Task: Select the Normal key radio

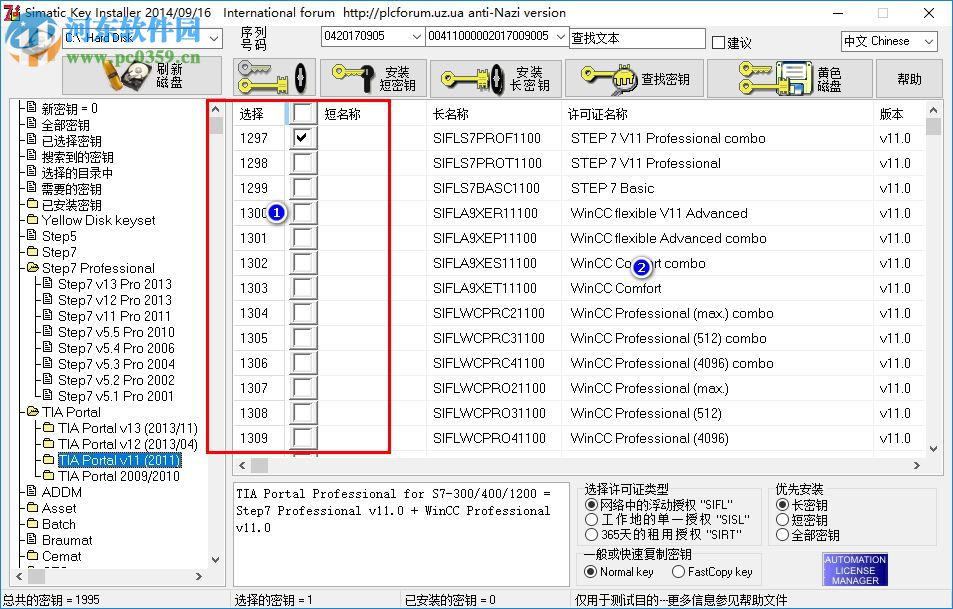Action: [590, 572]
